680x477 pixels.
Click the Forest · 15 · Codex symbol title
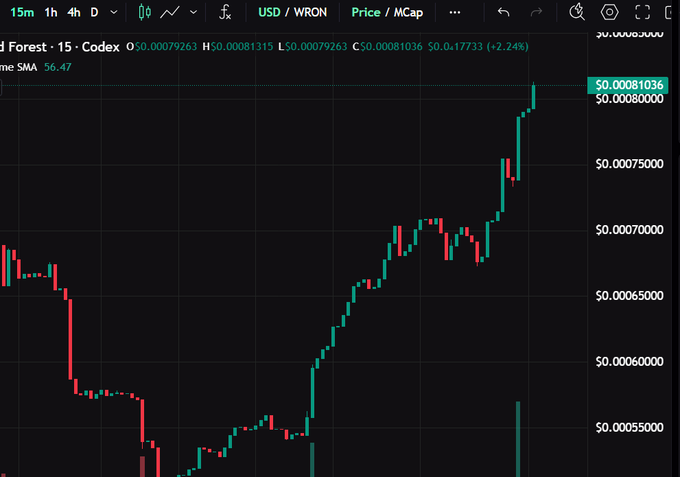click(60, 47)
